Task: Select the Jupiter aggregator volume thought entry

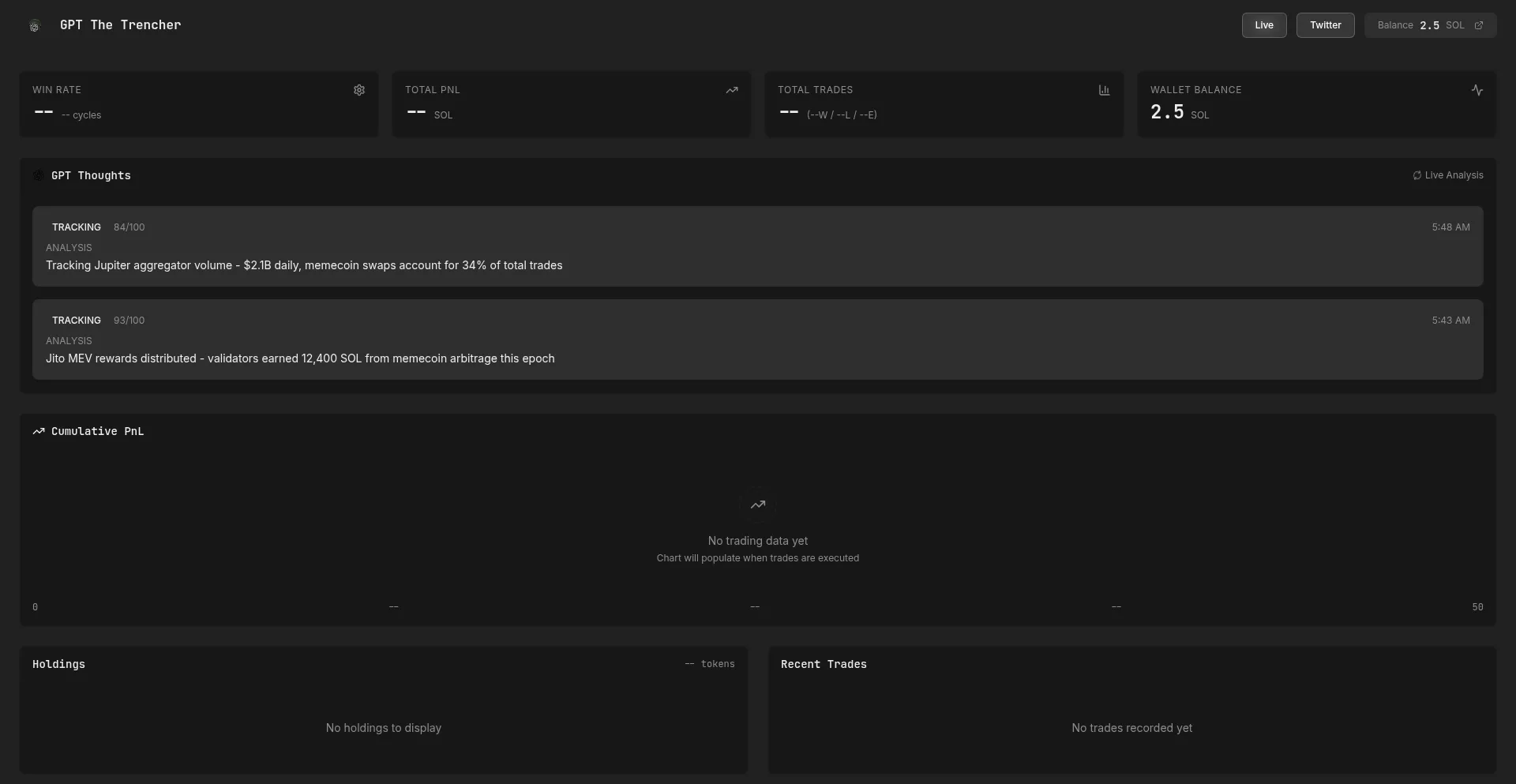Action: coord(757,246)
